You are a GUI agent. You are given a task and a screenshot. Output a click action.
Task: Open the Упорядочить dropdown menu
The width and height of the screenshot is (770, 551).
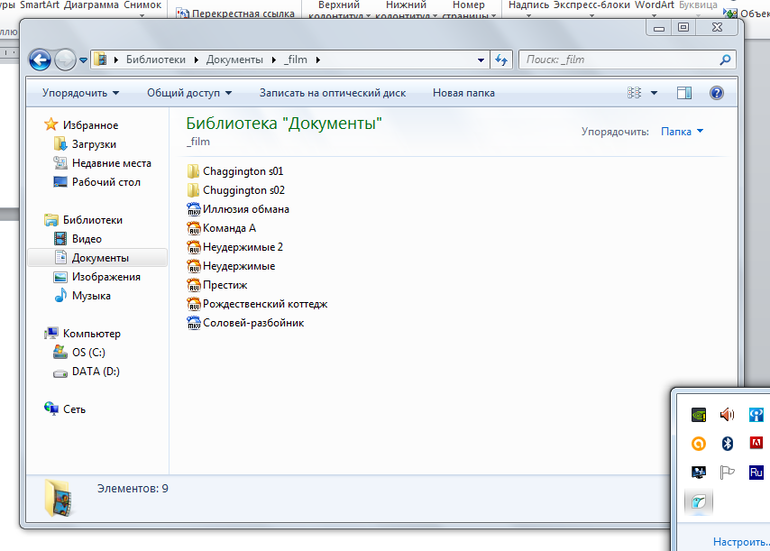[80, 93]
